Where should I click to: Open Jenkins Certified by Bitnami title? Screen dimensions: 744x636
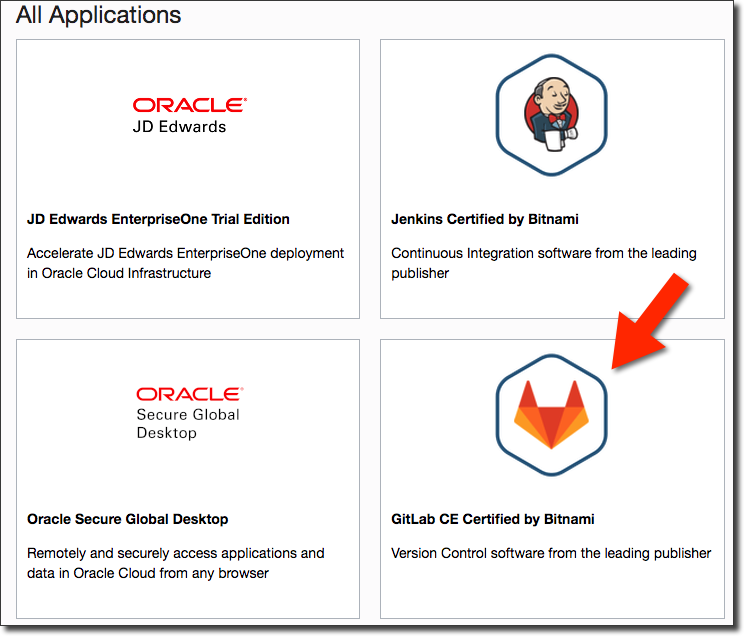484,219
